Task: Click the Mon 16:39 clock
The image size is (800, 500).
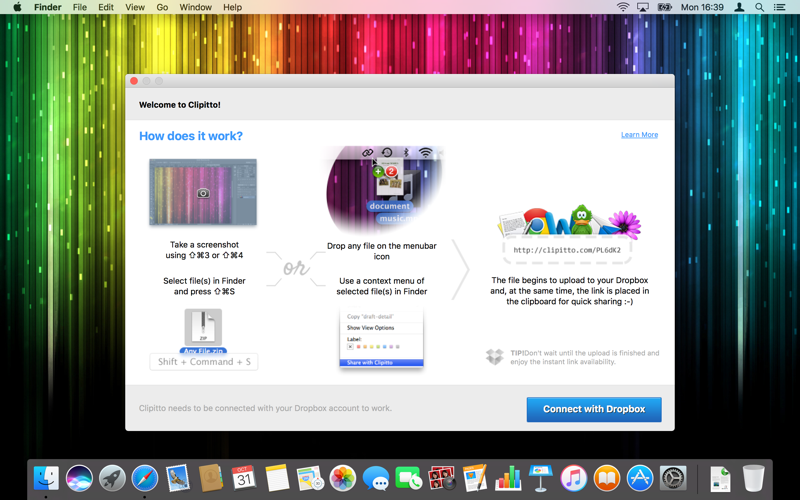Action: click(x=702, y=7)
